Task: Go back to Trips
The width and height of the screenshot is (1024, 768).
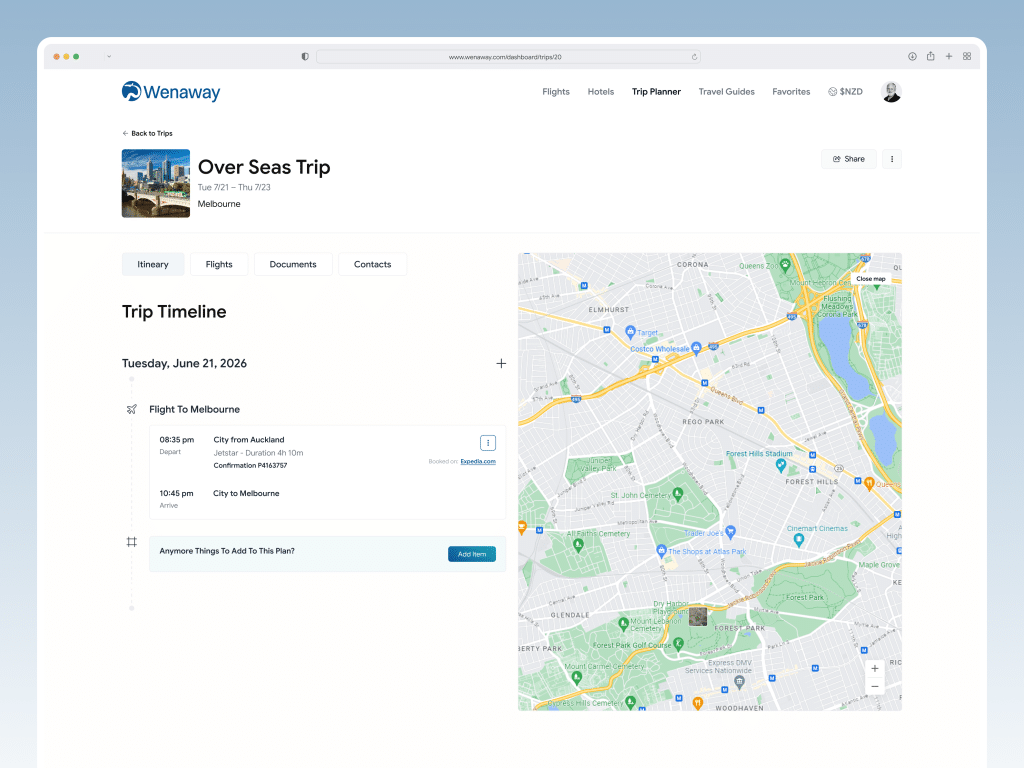Action: (x=148, y=133)
